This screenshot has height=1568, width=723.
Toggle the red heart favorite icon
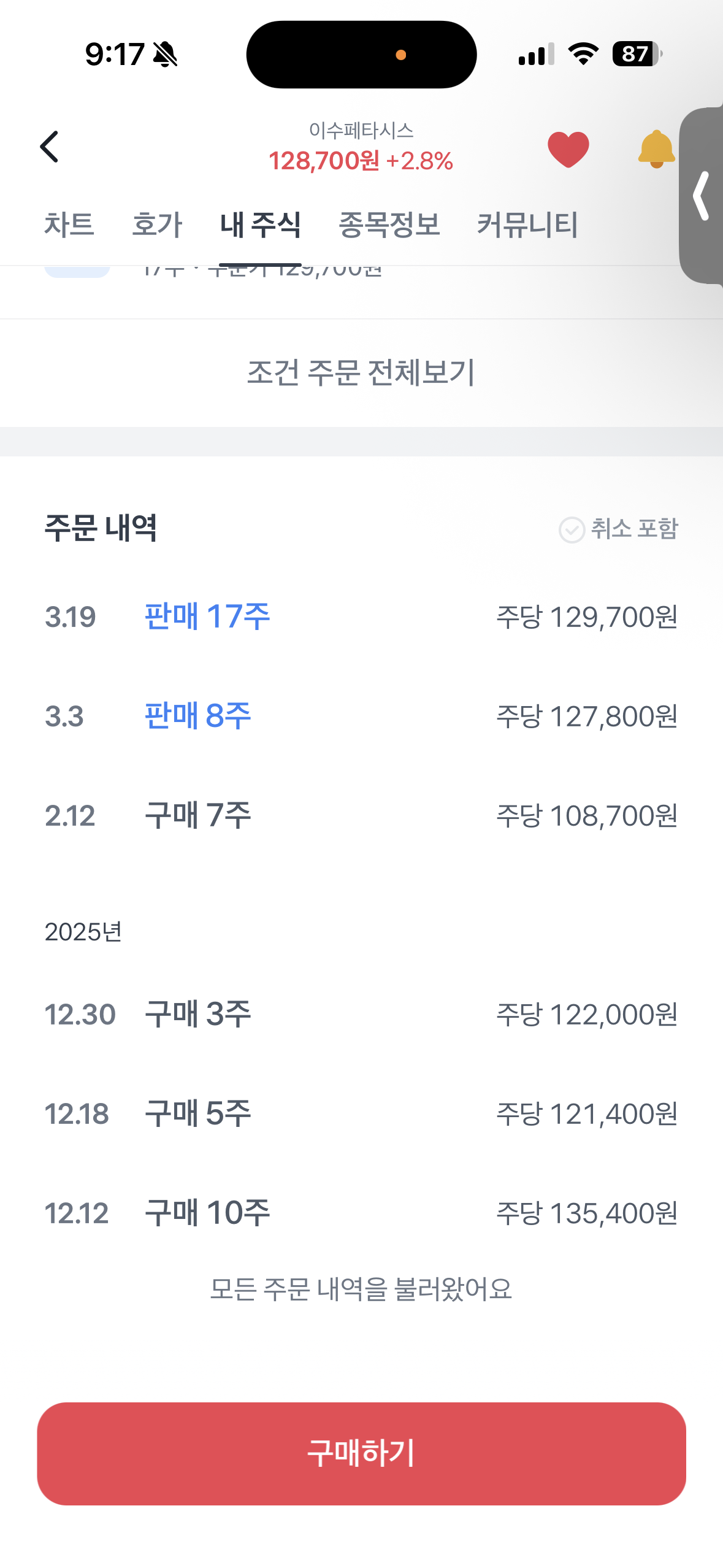click(568, 149)
